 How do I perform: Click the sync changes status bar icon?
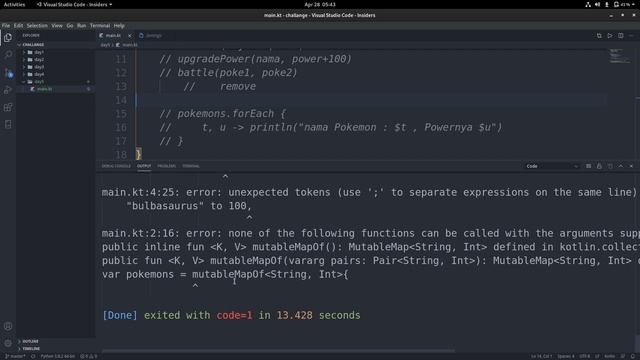(33, 356)
